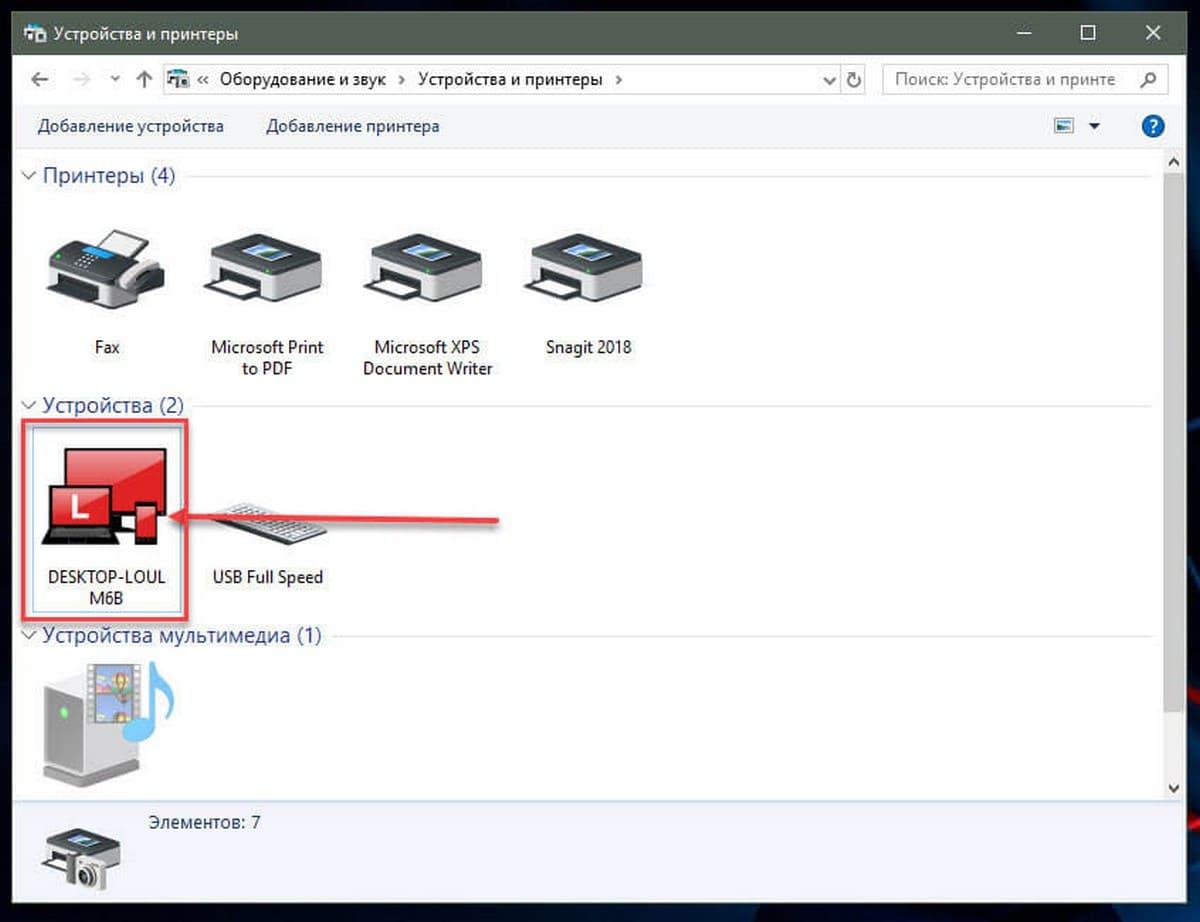
Task: Select the DESKTOP-LOULM6B computer device
Action: 106,519
